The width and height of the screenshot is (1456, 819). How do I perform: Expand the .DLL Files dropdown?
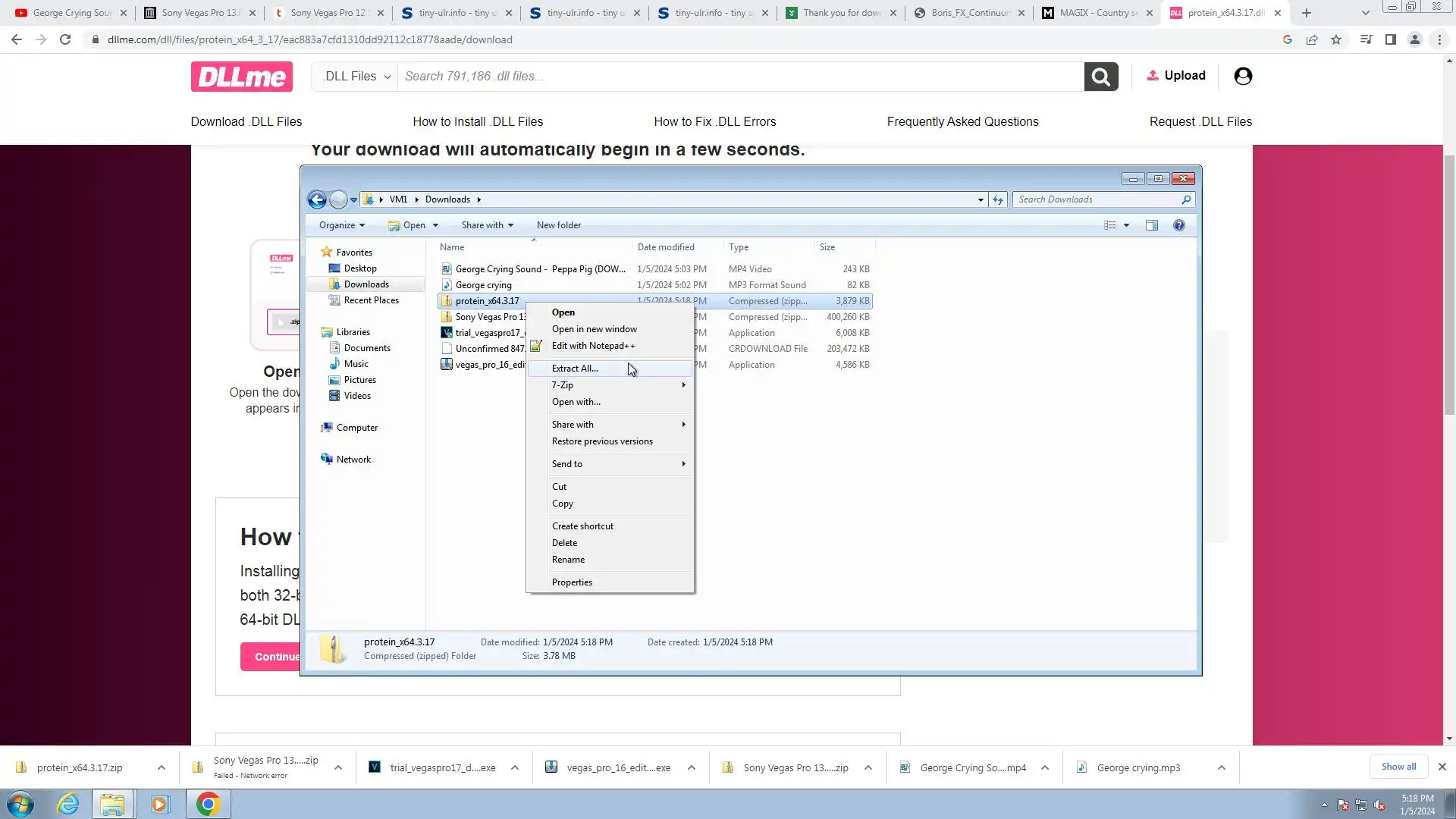356,77
